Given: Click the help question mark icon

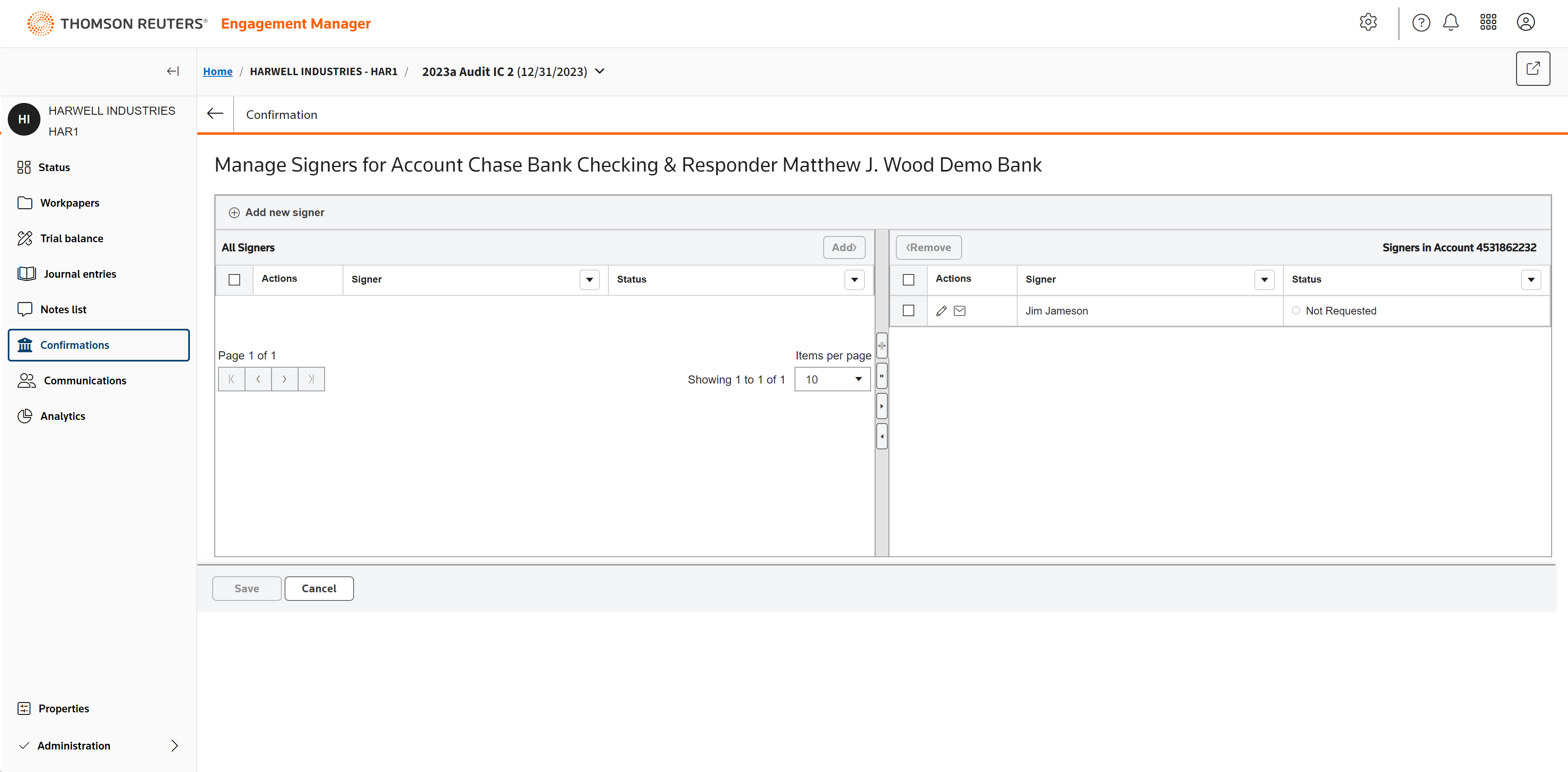Looking at the screenshot, I should [x=1421, y=22].
